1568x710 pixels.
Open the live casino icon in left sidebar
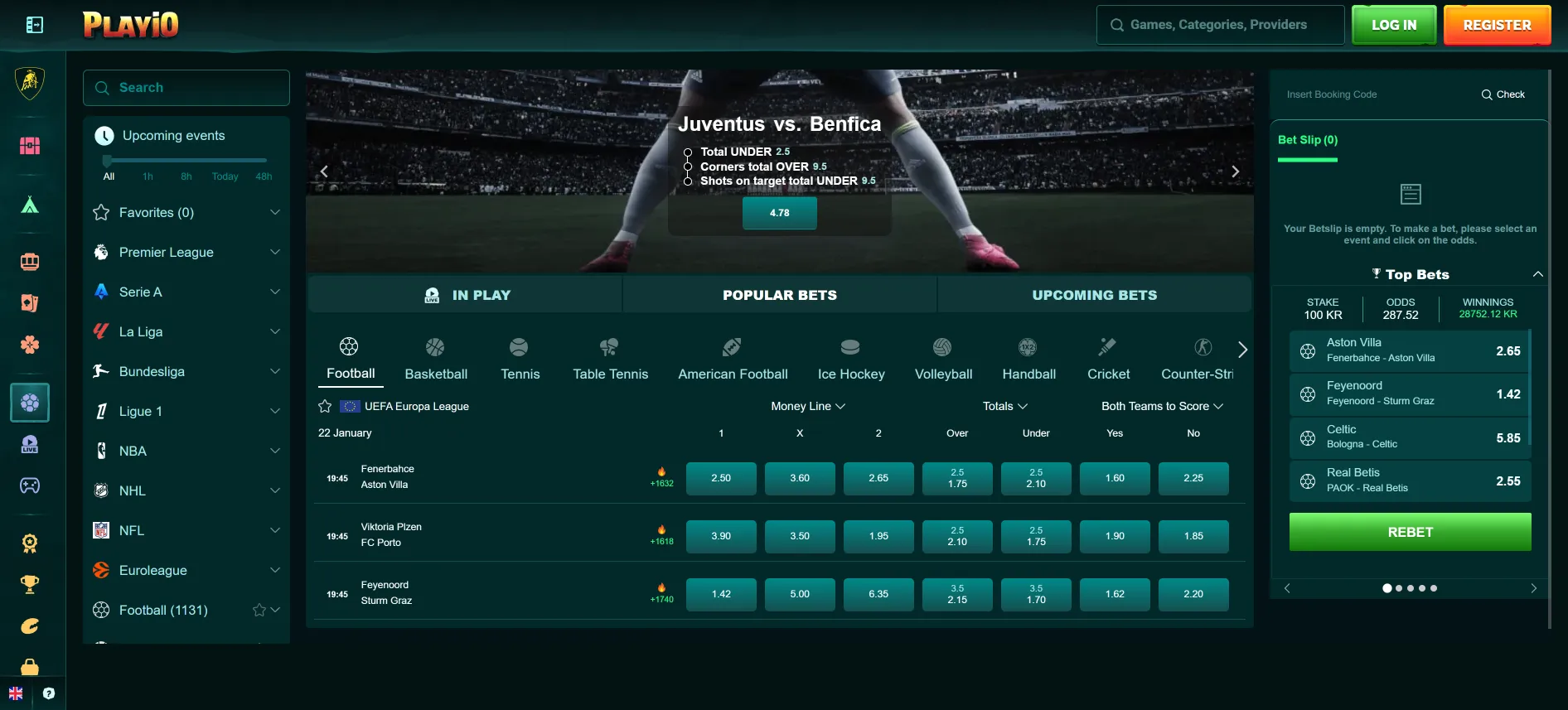tap(30, 445)
